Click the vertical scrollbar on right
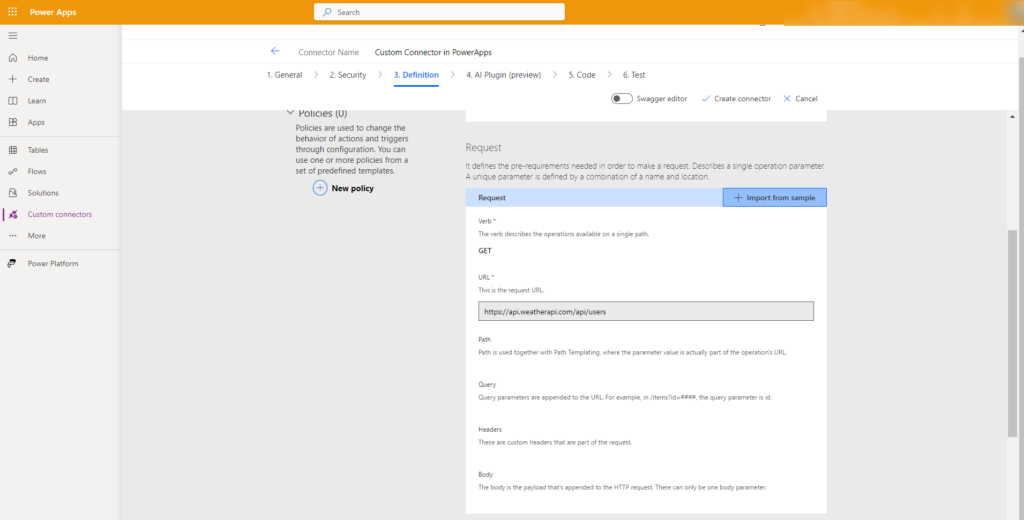 (x=1014, y=330)
